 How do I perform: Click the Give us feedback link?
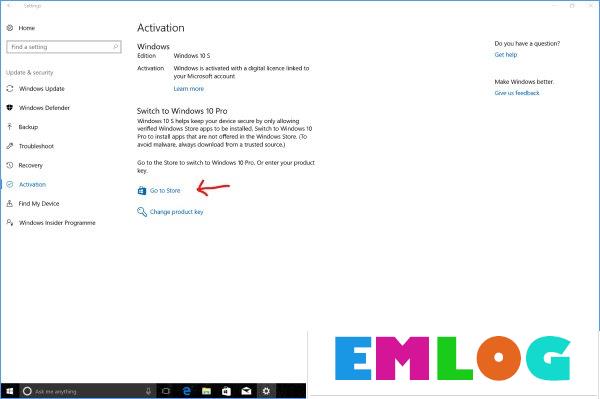[517, 93]
